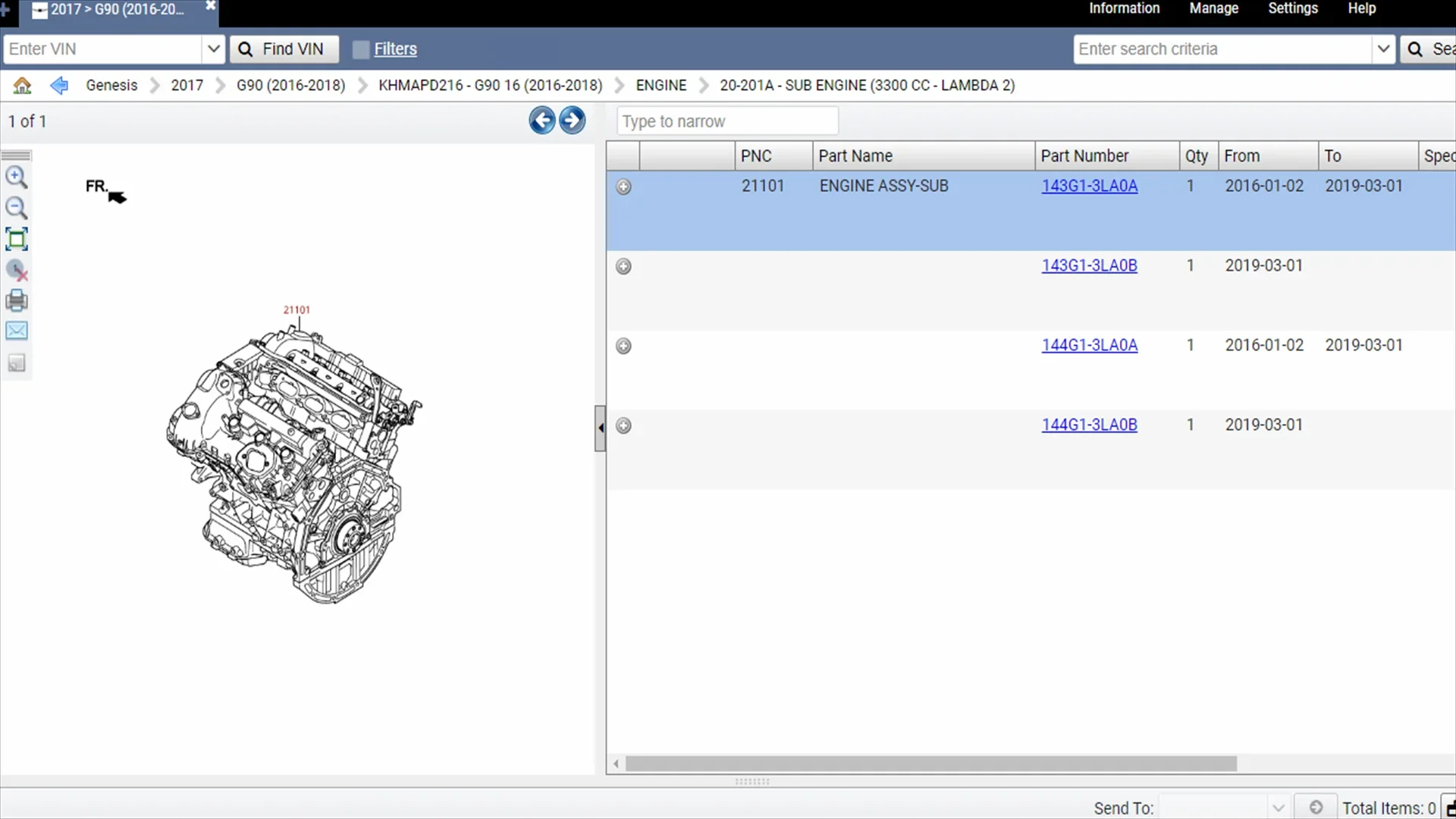This screenshot has height=819, width=1456.
Task: Open part number 144G1-3LA0B link
Action: (1089, 425)
